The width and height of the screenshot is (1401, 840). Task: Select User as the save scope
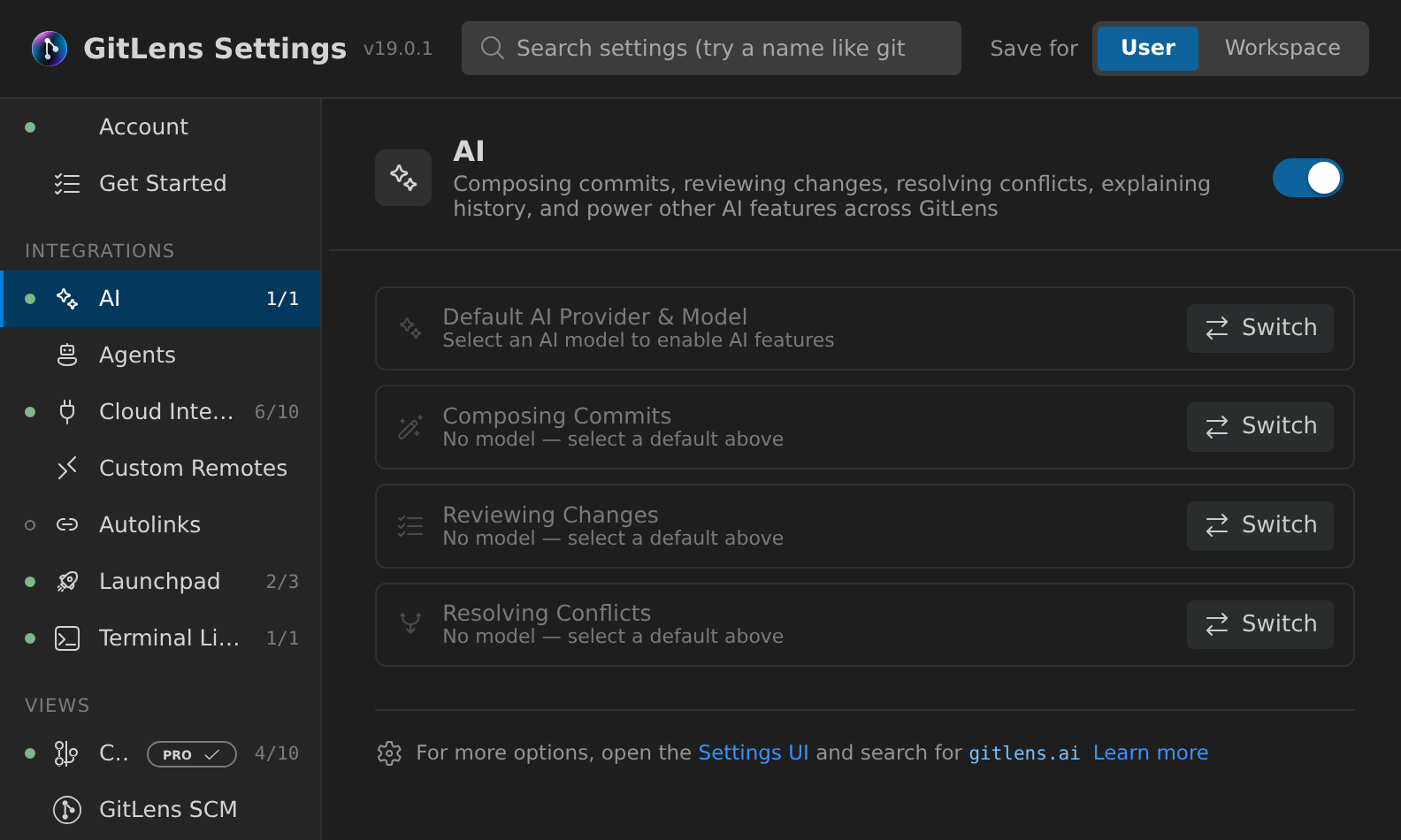[1148, 48]
